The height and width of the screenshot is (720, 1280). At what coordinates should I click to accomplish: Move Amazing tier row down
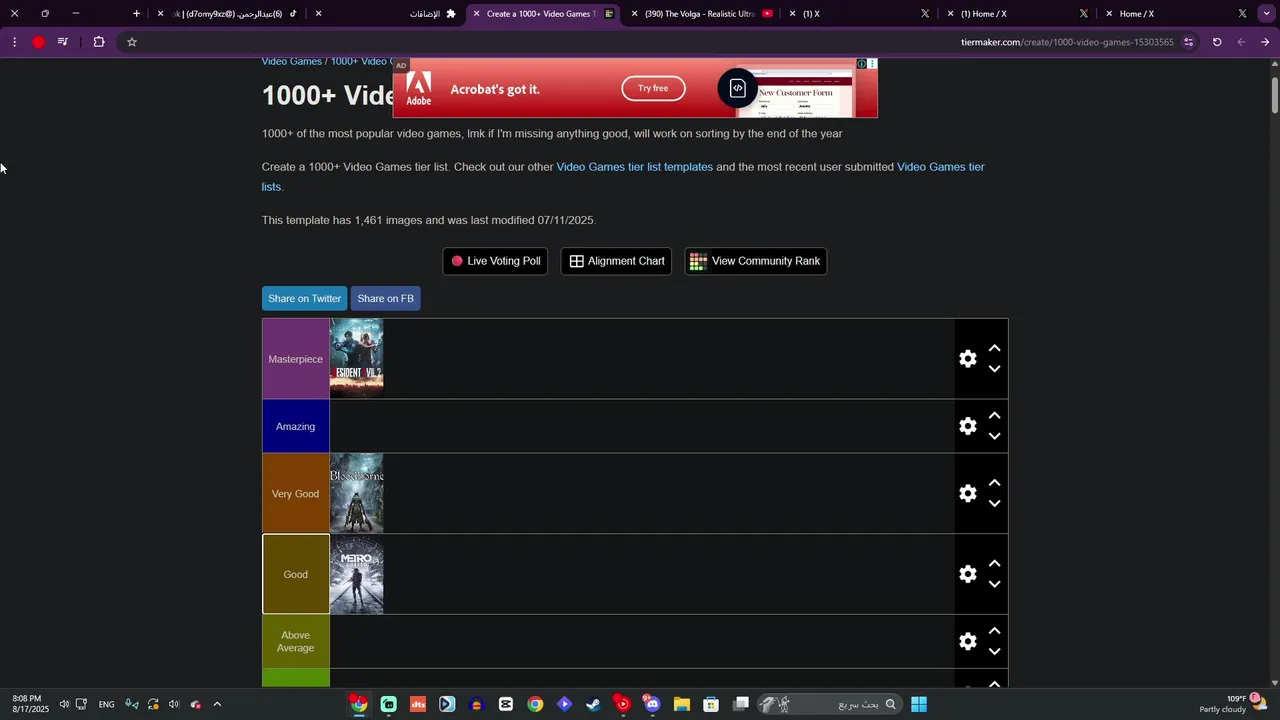tap(994, 436)
